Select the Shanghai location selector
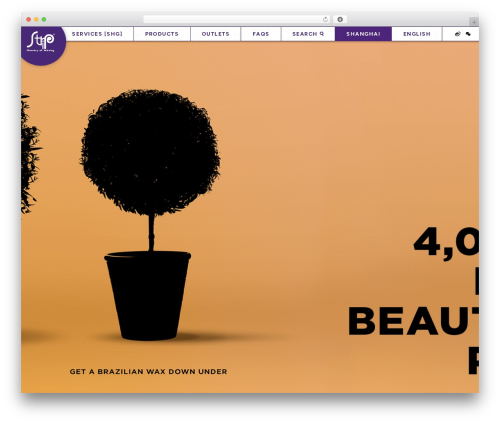Image resolution: width=500 pixels, height=423 pixels. pyautogui.click(x=363, y=34)
